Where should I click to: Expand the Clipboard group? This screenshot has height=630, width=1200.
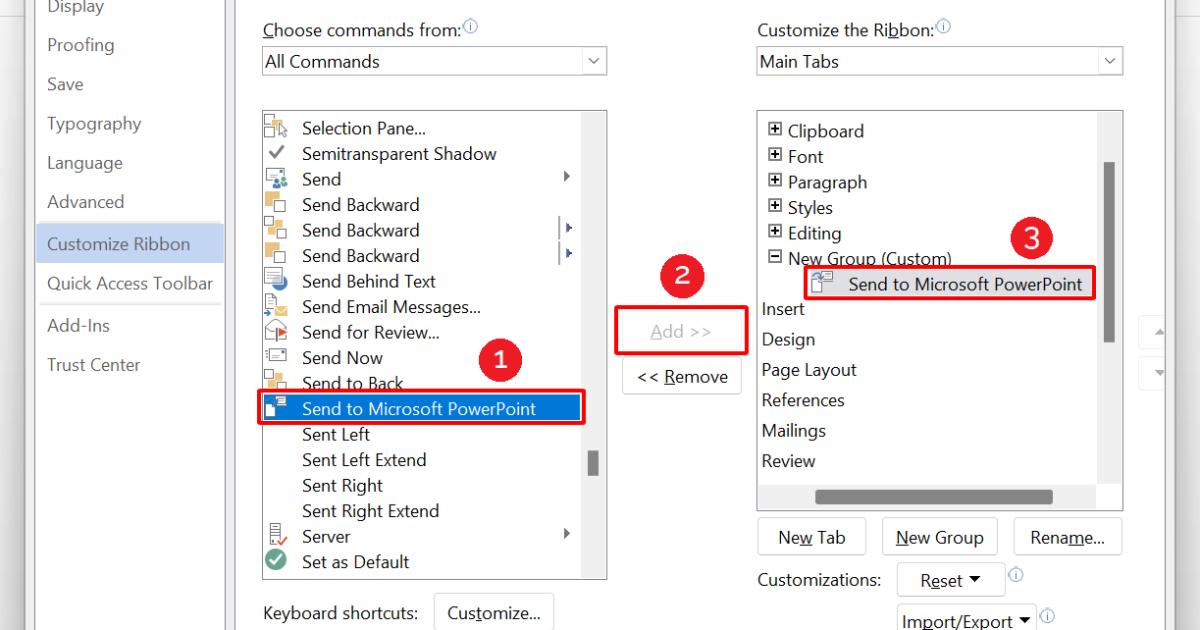tap(775, 129)
